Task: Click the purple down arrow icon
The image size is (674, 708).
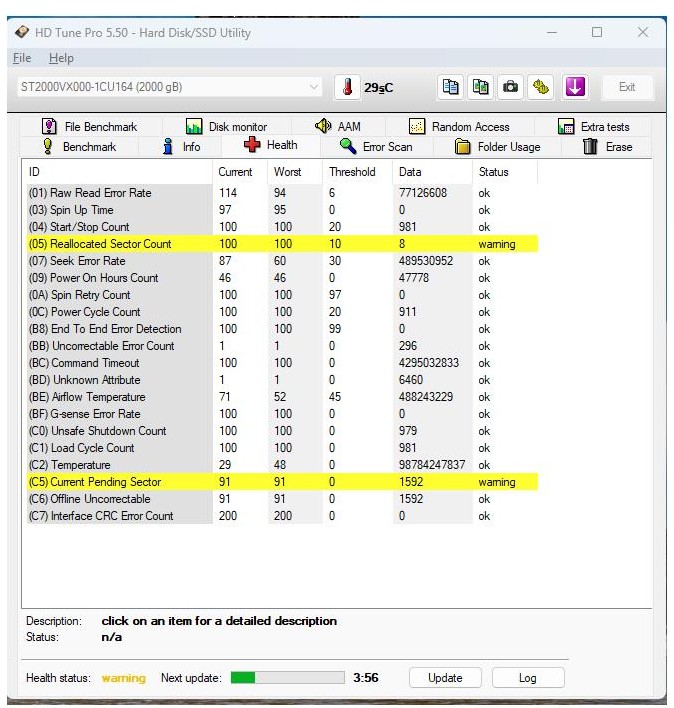Action: tap(574, 87)
